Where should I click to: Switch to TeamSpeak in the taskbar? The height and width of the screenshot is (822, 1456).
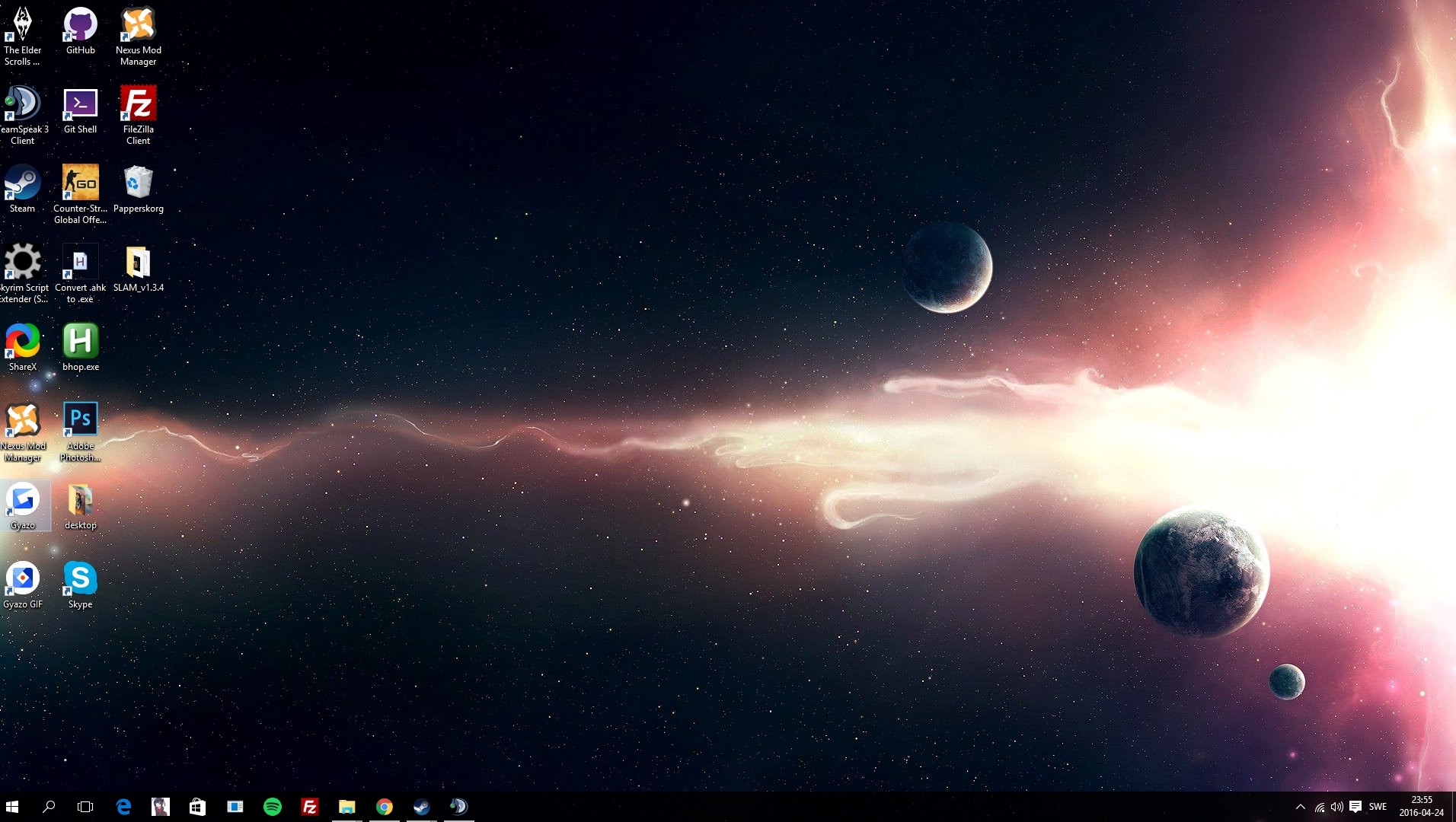[x=458, y=807]
